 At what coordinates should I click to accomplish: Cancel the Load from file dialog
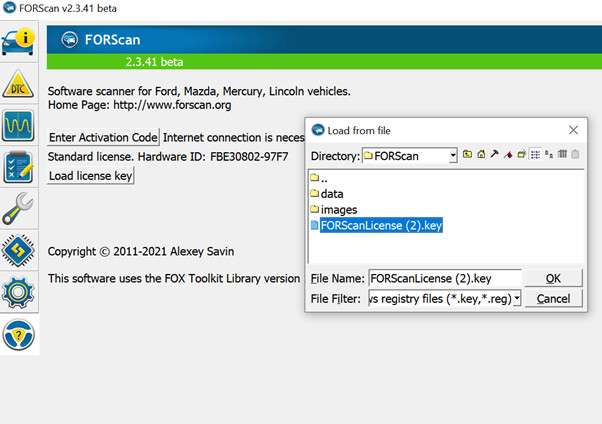(553, 299)
